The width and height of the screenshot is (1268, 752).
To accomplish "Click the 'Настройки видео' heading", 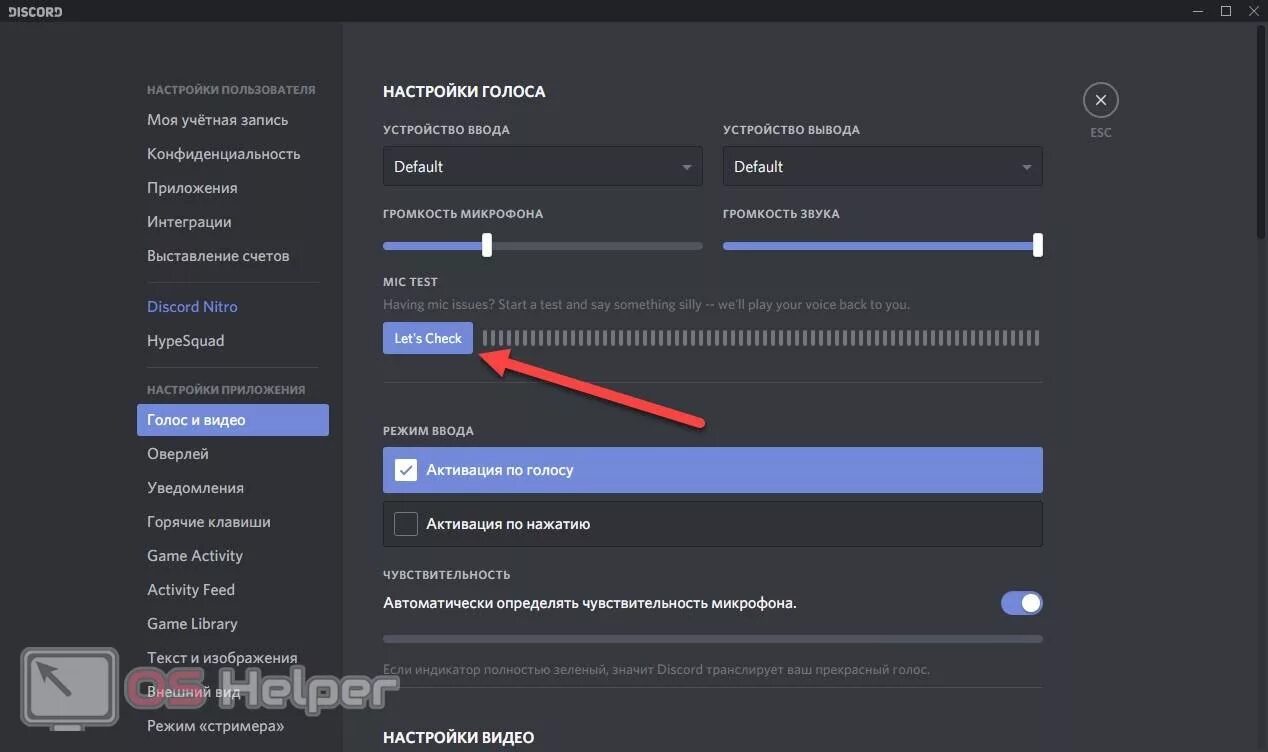I will point(459,738).
